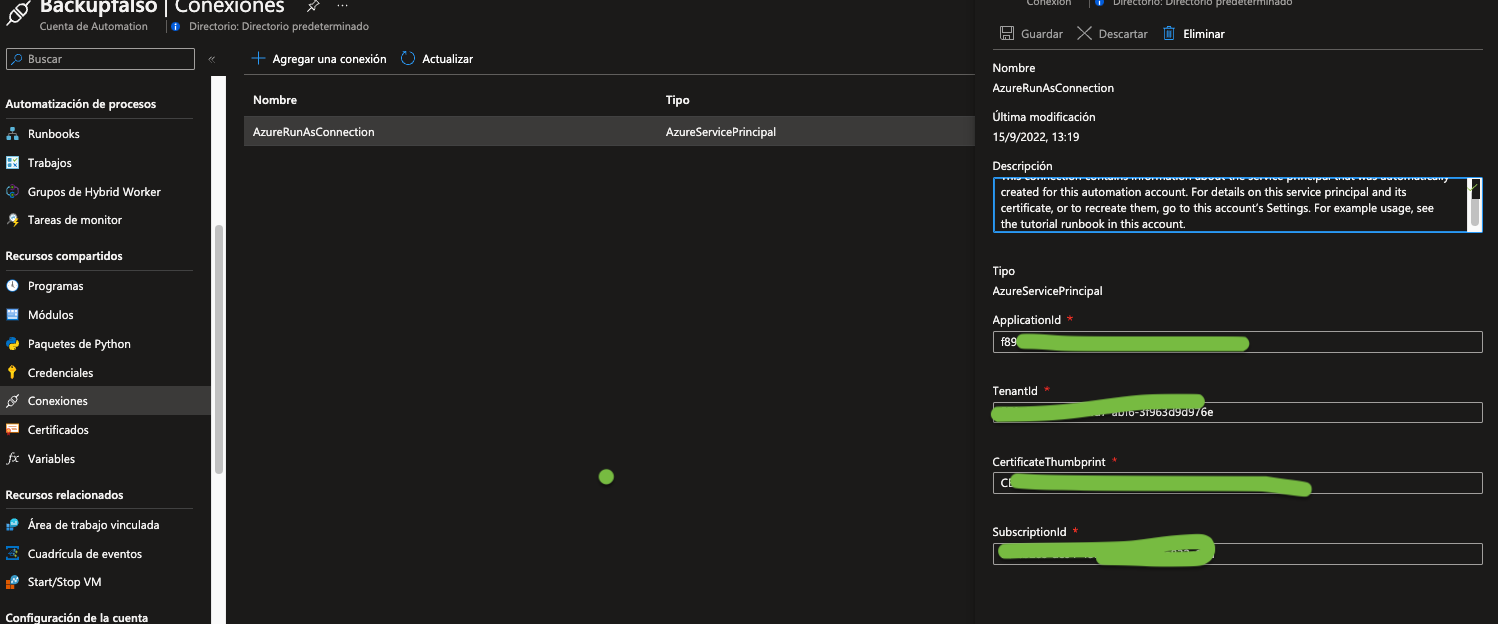Click Descartar to discard changes

pos(1112,34)
